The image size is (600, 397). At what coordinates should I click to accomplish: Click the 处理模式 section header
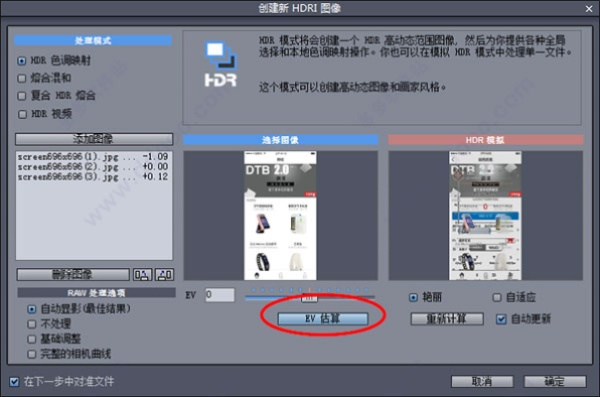[x=93, y=40]
